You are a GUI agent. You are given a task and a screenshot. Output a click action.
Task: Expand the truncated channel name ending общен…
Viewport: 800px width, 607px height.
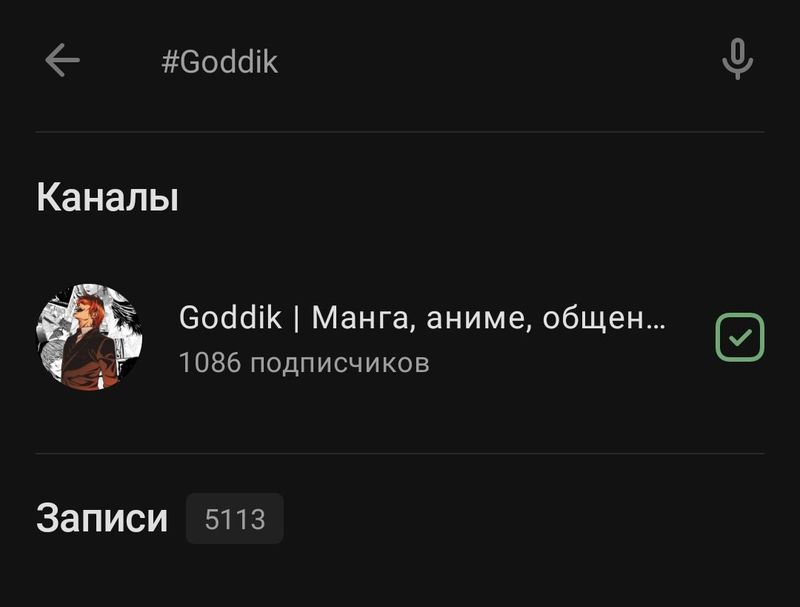click(x=422, y=317)
